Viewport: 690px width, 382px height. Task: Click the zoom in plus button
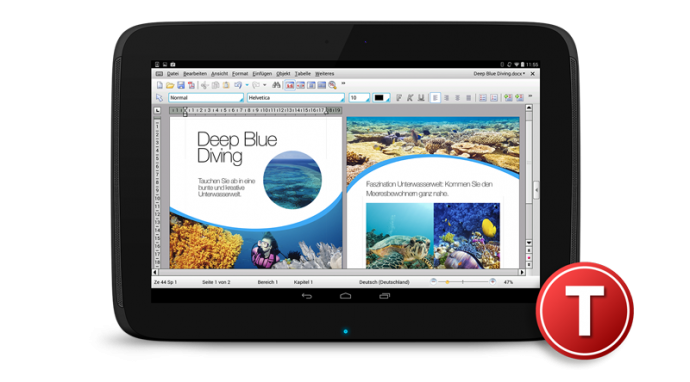coord(492,281)
